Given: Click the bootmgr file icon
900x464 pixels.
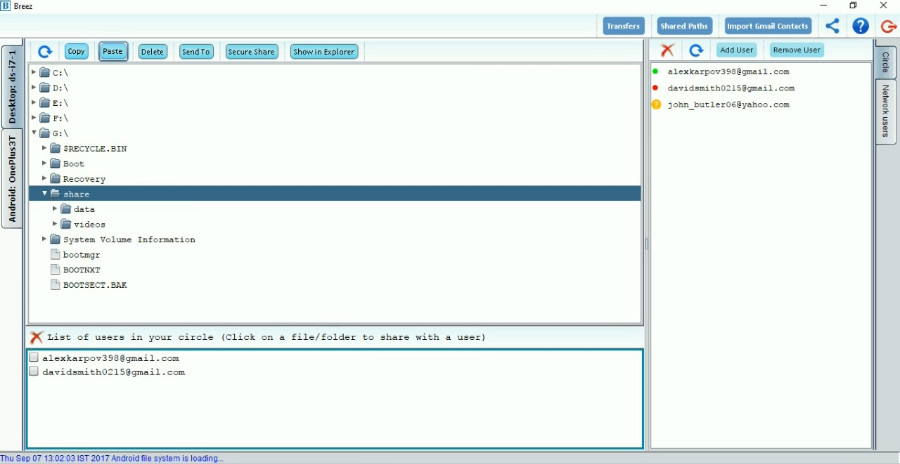Looking at the screenshot, I should pos(55,254).
